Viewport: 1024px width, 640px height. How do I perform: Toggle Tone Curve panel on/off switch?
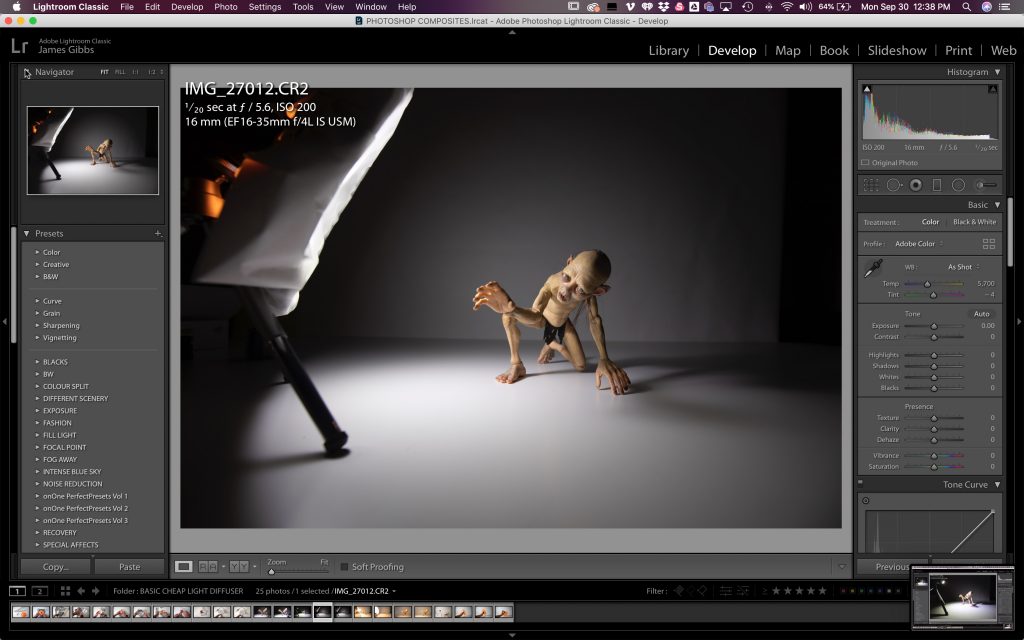click(x=860, y=483)
